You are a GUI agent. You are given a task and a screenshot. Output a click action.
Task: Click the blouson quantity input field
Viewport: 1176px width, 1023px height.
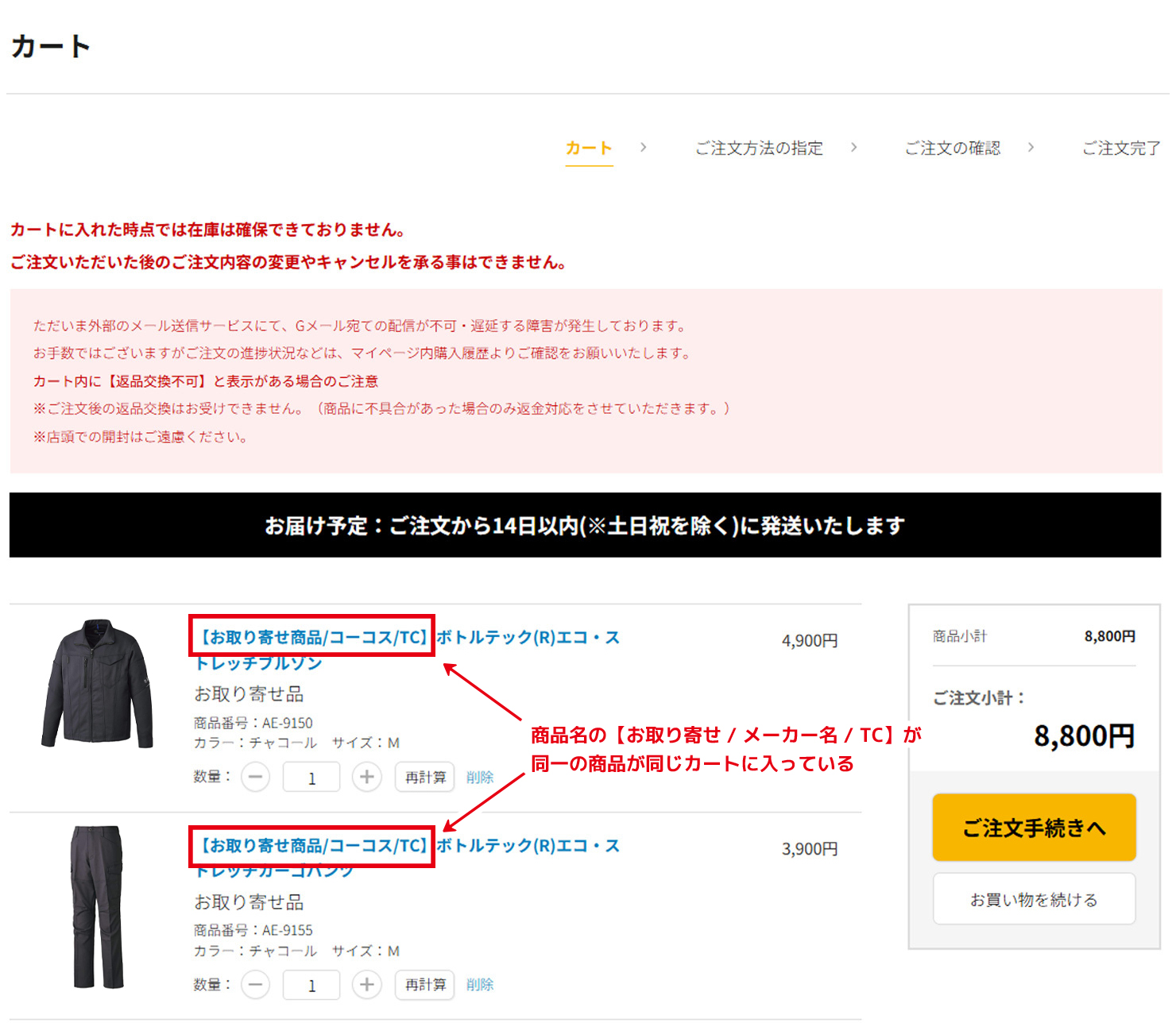click(x=311, y=777)
